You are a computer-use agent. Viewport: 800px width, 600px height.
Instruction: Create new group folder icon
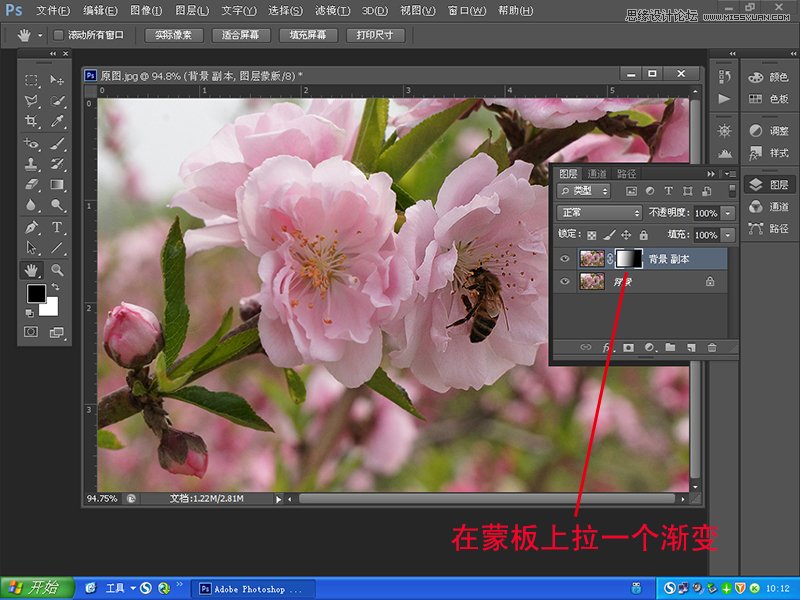click(670, 347)
